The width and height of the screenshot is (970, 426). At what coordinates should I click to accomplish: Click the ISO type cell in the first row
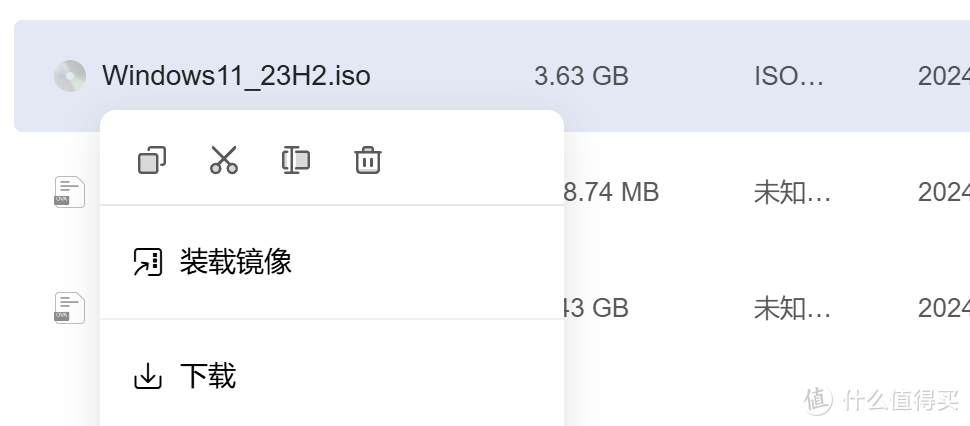point(789,76)
